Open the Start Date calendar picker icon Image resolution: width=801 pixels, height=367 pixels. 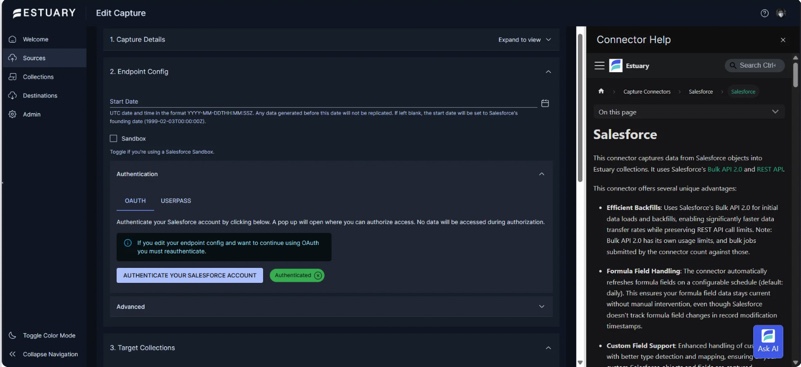(545, 103)
